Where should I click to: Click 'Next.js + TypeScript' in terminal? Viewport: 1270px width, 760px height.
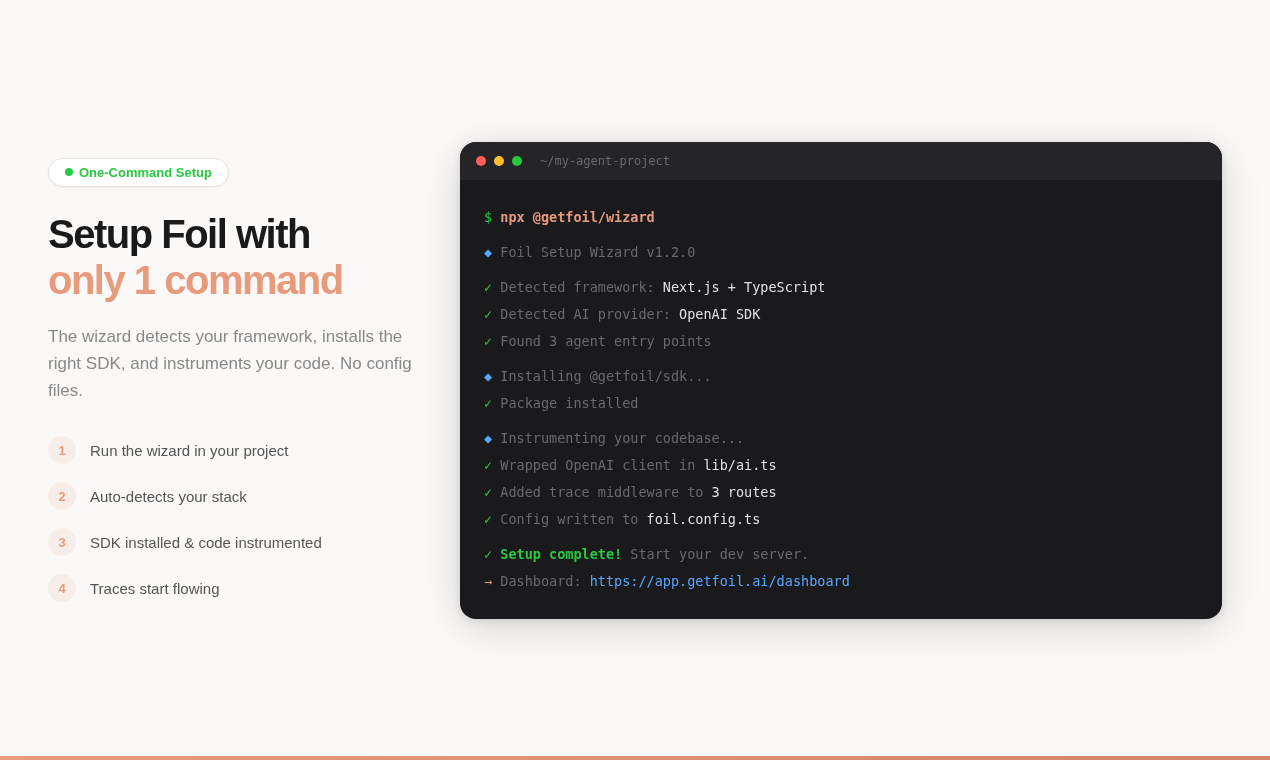tap(744, 287)
